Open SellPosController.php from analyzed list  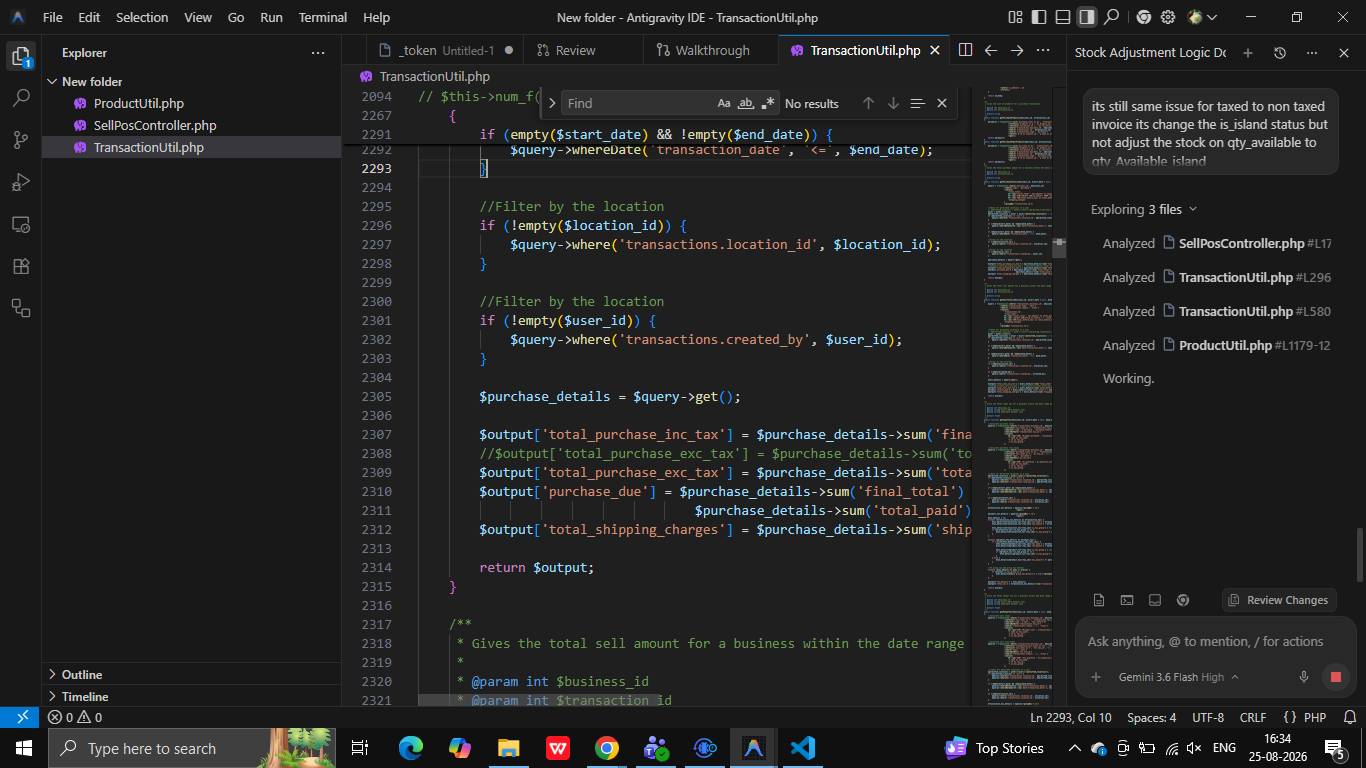[x=1241, y=243]
